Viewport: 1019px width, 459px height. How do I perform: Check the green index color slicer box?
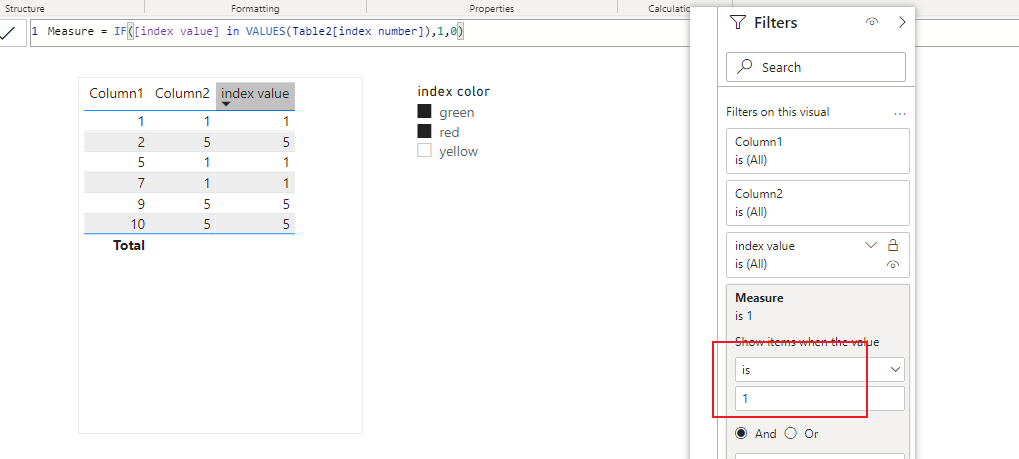[x=424, y=112]
